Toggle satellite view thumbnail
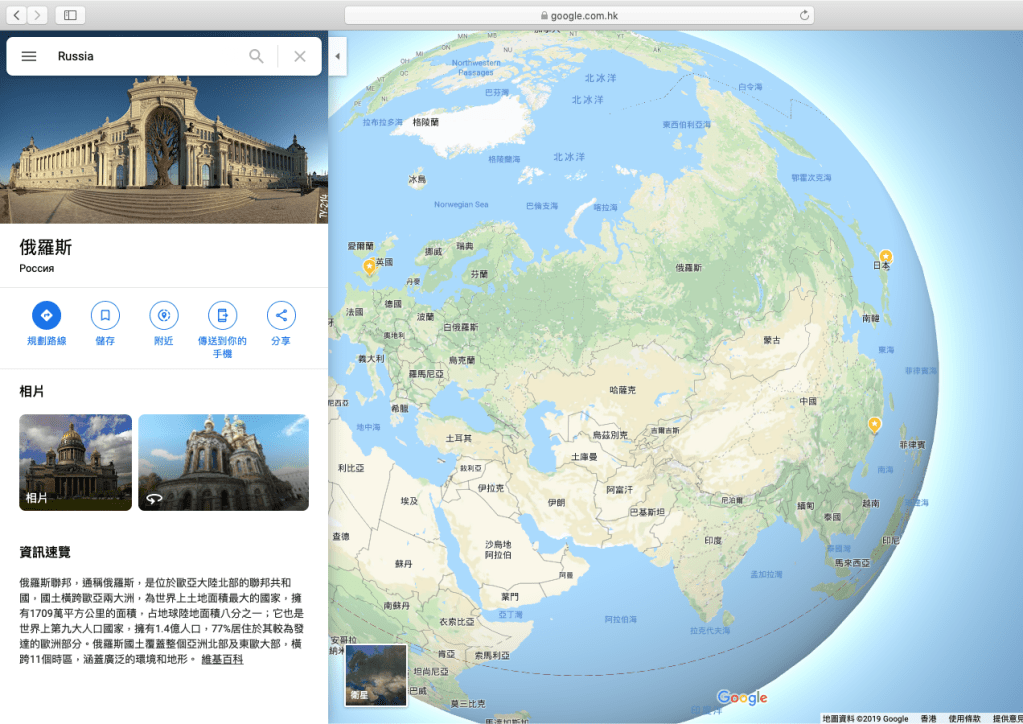The image size is (1023, 724). click(376, 675)
